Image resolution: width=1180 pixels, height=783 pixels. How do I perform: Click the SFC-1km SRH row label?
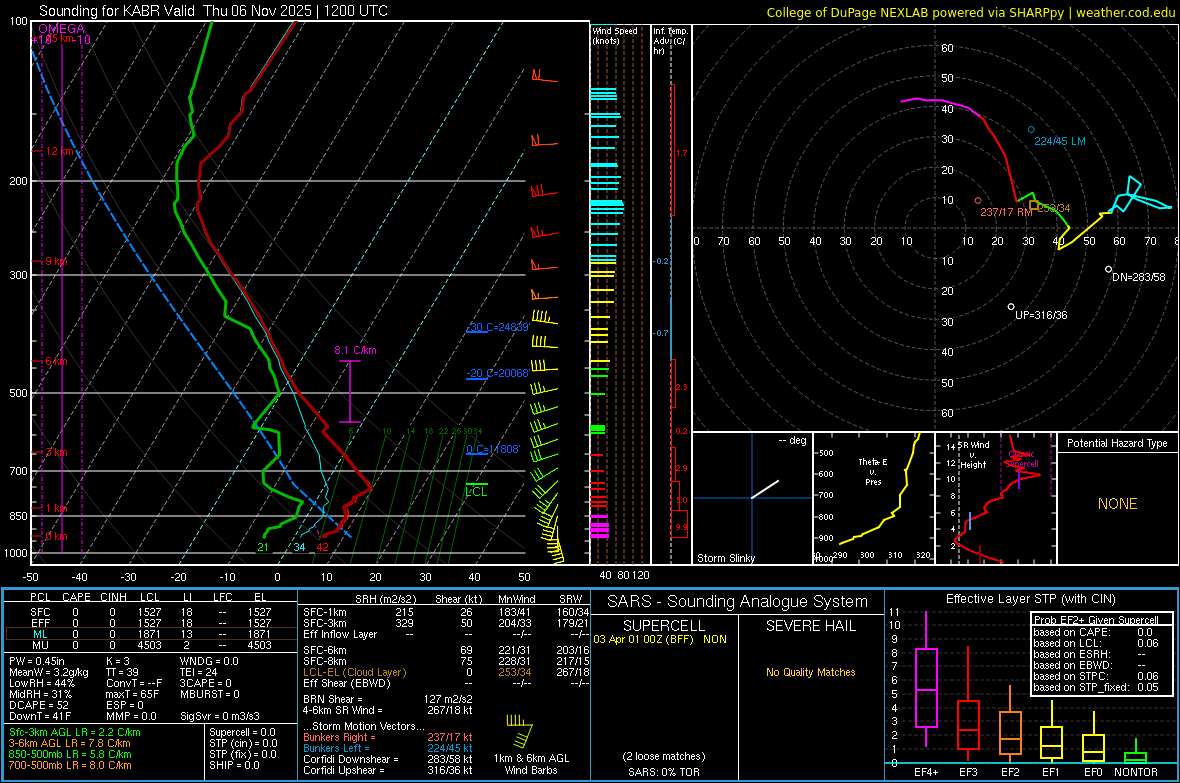pos(325,612)
